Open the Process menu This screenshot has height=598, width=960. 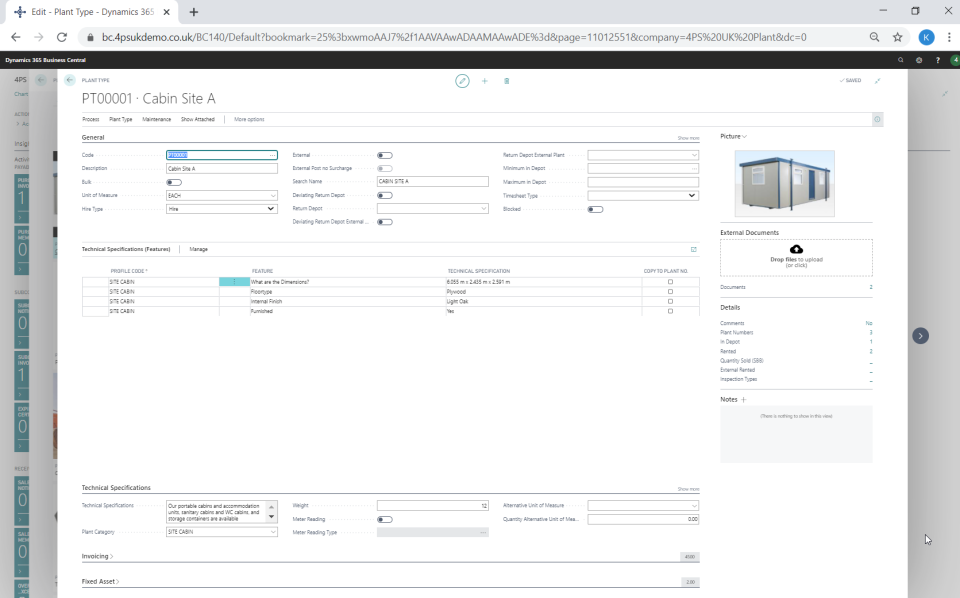[90, 119]
